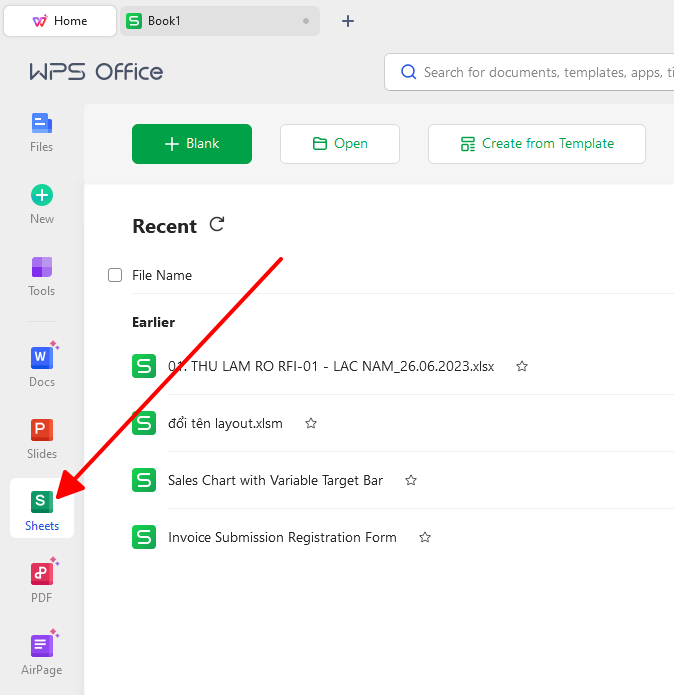Viewport: 674px width, 695px height.
Task: Open the PDF app in sidebar
Action: coord(42,581)
